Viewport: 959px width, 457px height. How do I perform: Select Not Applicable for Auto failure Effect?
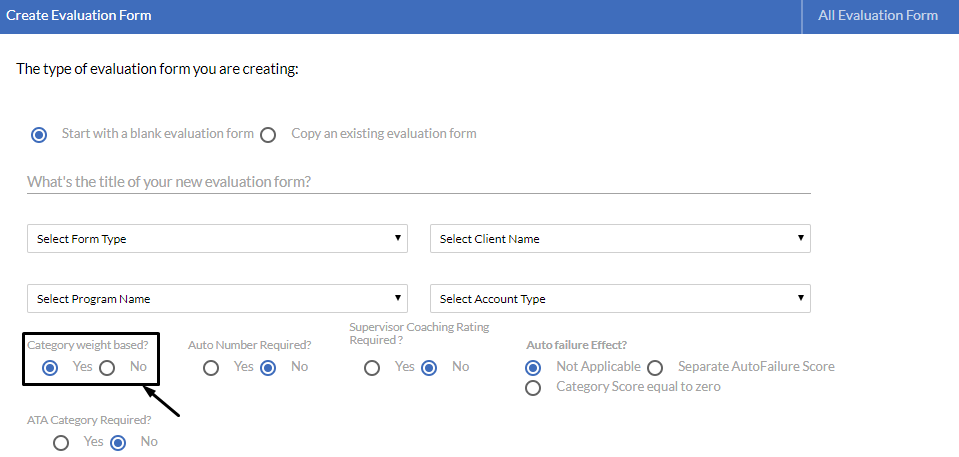[x=533, y=368]
